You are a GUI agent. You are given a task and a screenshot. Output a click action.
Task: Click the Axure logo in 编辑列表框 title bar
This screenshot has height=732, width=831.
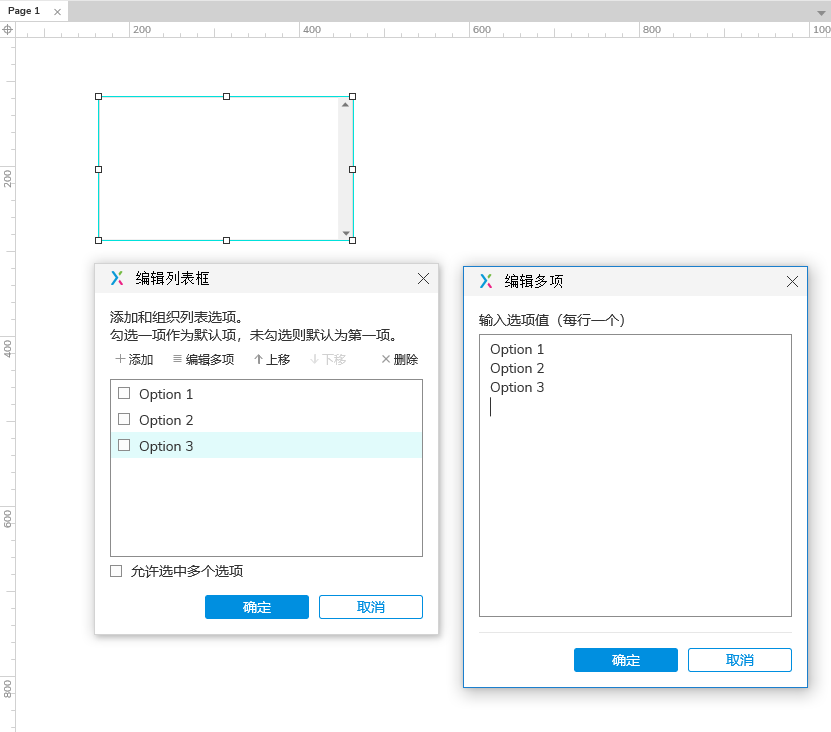pyautogui.click(x=117, y=278)
